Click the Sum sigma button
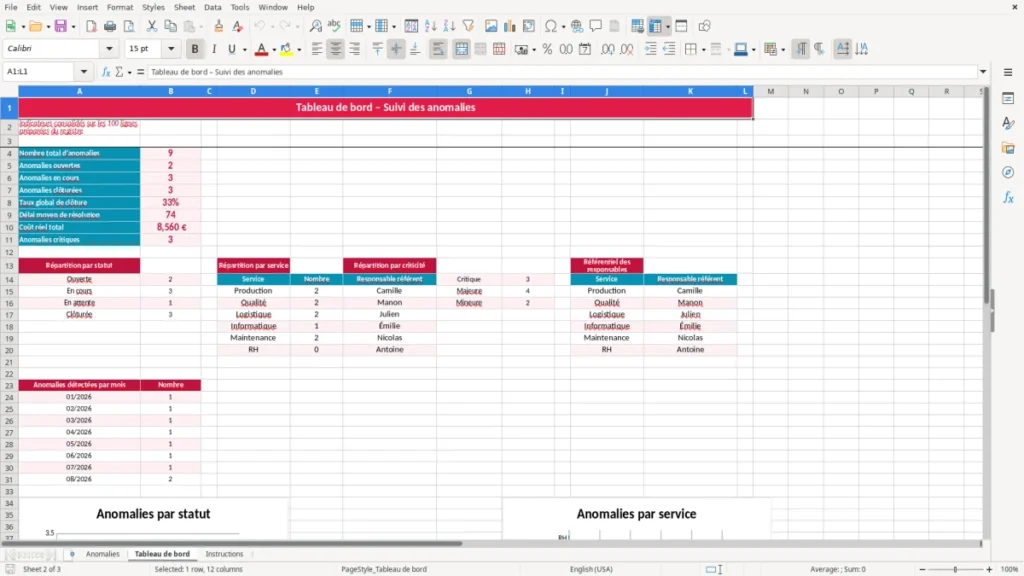1024x576 pixels. point(119,72)
